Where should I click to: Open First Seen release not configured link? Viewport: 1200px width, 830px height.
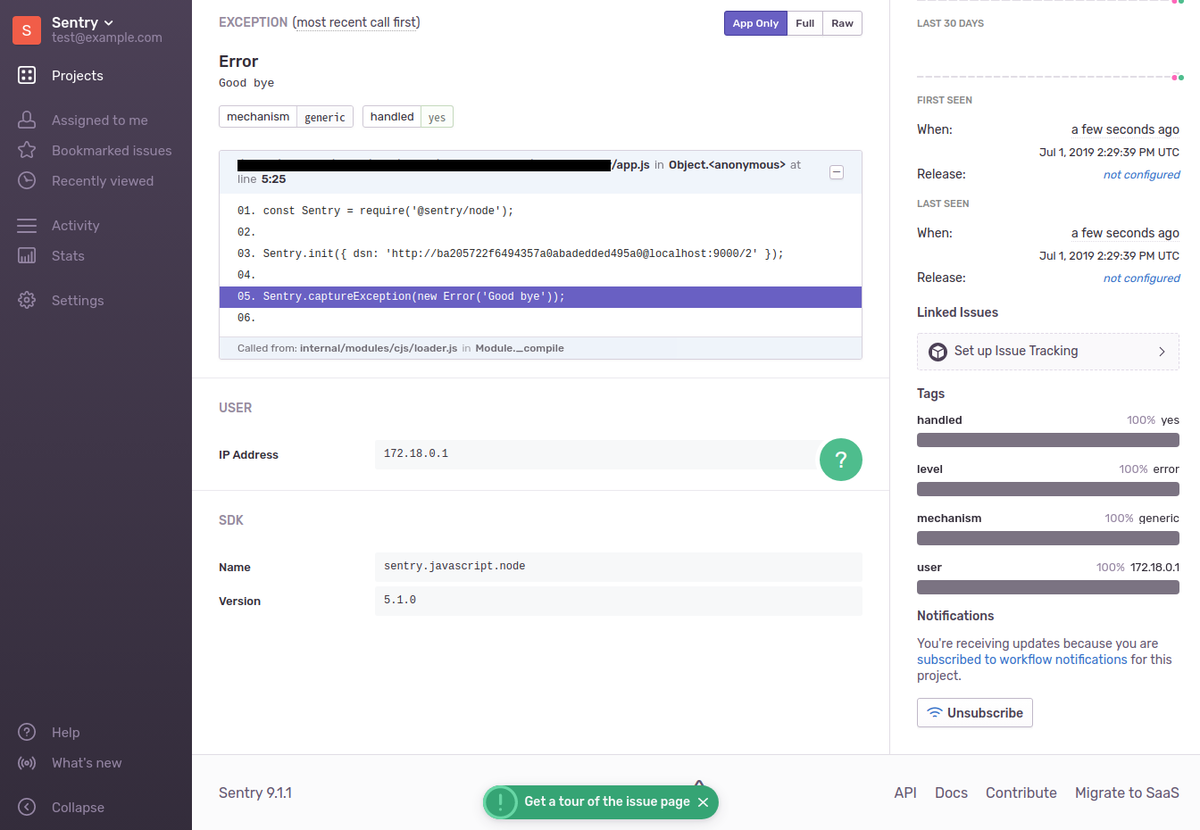(x=1141, y=174)
